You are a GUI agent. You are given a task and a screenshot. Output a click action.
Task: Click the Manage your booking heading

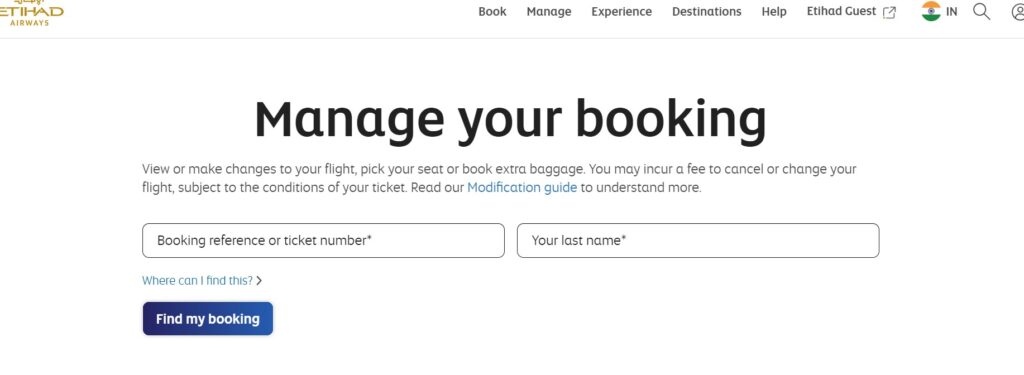(511, 120)
